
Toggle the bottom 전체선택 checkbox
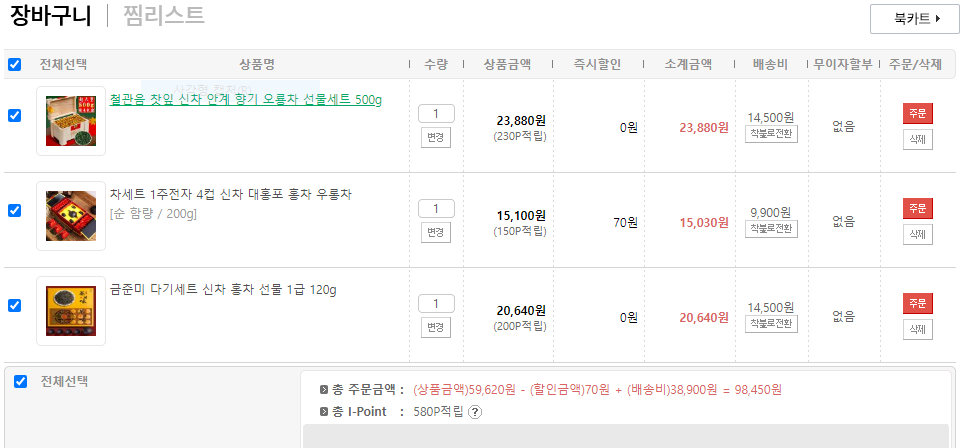21,381
